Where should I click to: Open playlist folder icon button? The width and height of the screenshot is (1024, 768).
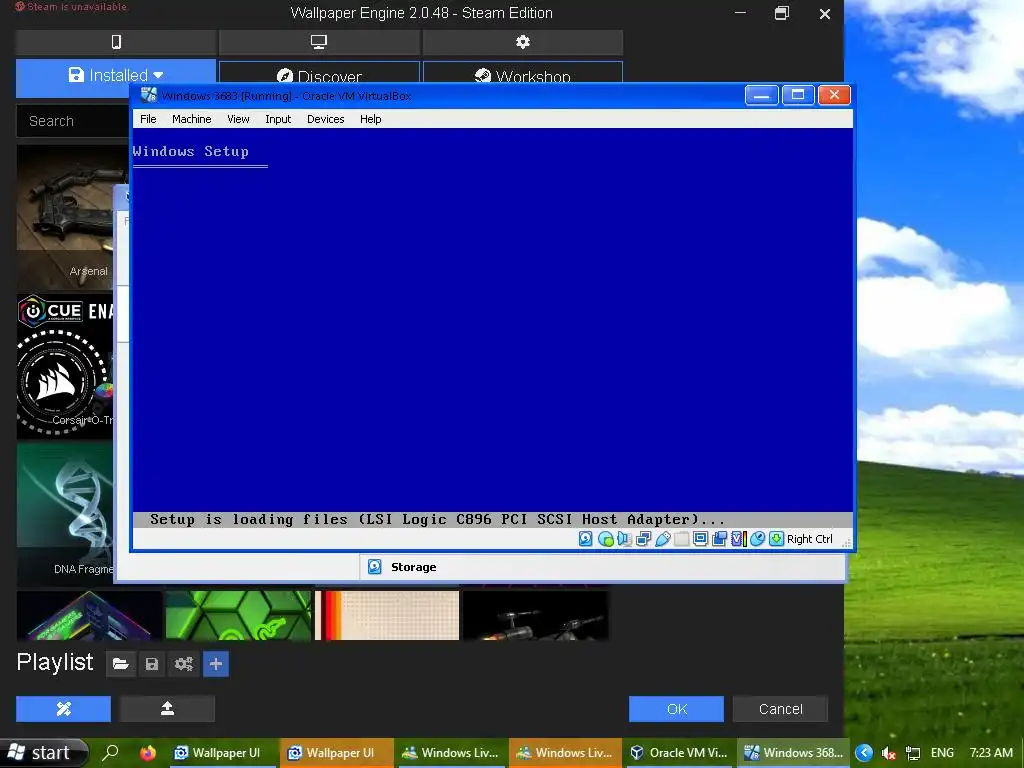(120, 664)
